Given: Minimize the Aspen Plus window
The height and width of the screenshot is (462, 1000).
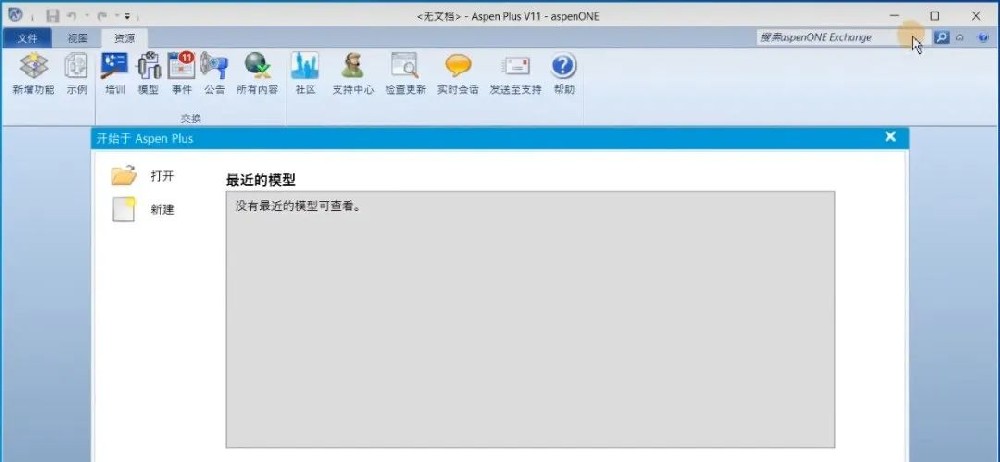Looking at the screenshot, I should coord(895,15).
